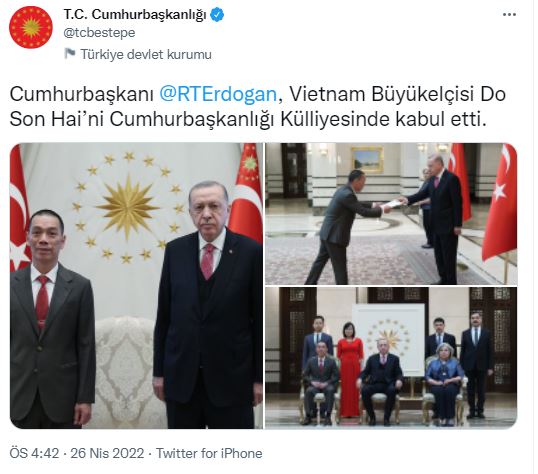This screenshot has height=474, width=538.
Task: Click the golden sun emblem in left photo
Action: click(128, 206)
